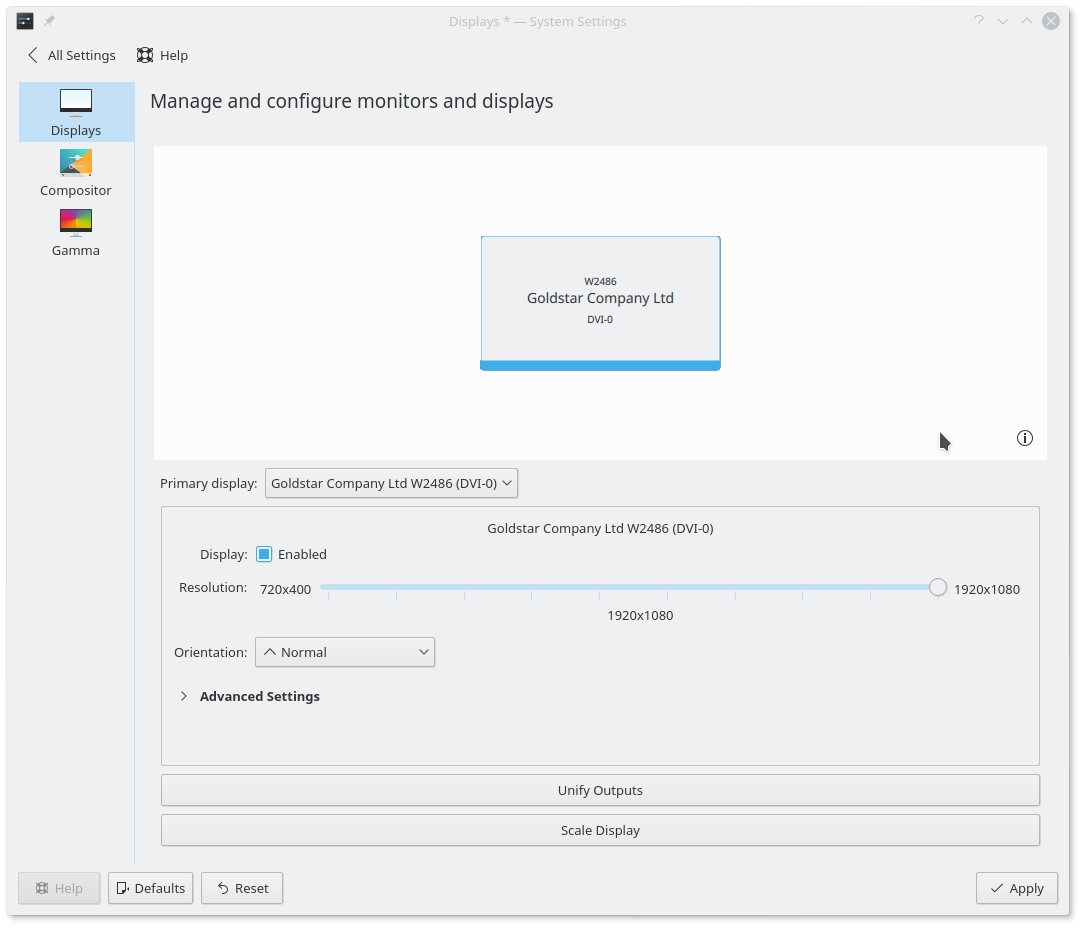Screen dimensions: 1082x928
Task: Click the What's This question mark icon
Action: click(x=978, y=21)
